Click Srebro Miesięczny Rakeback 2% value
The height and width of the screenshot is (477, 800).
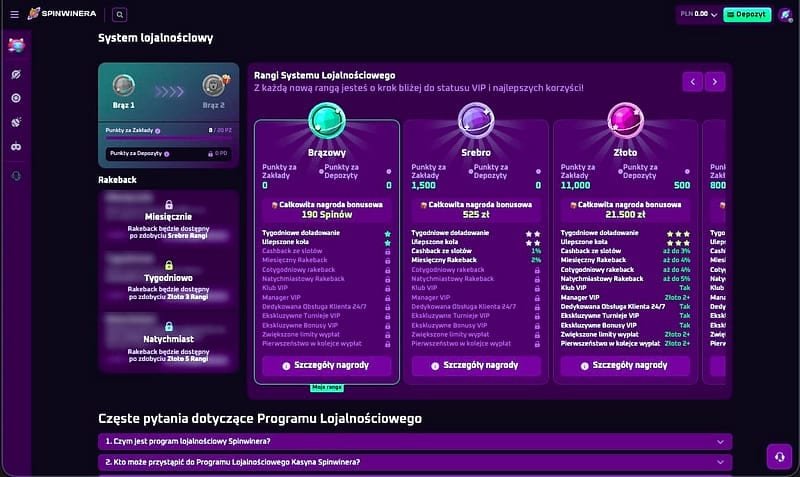pos(536,260)
